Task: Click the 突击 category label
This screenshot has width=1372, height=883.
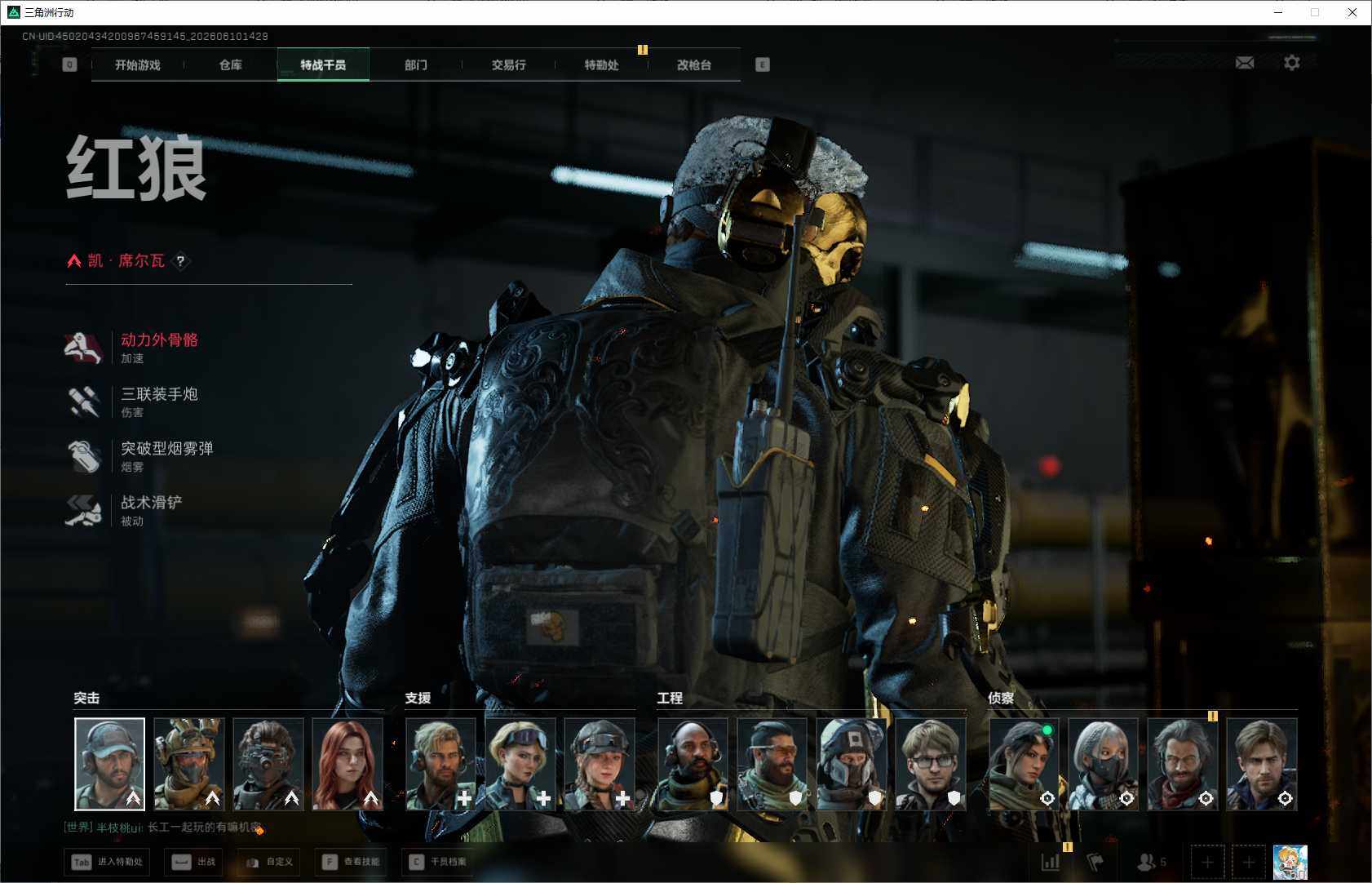Action: point(86,699)
